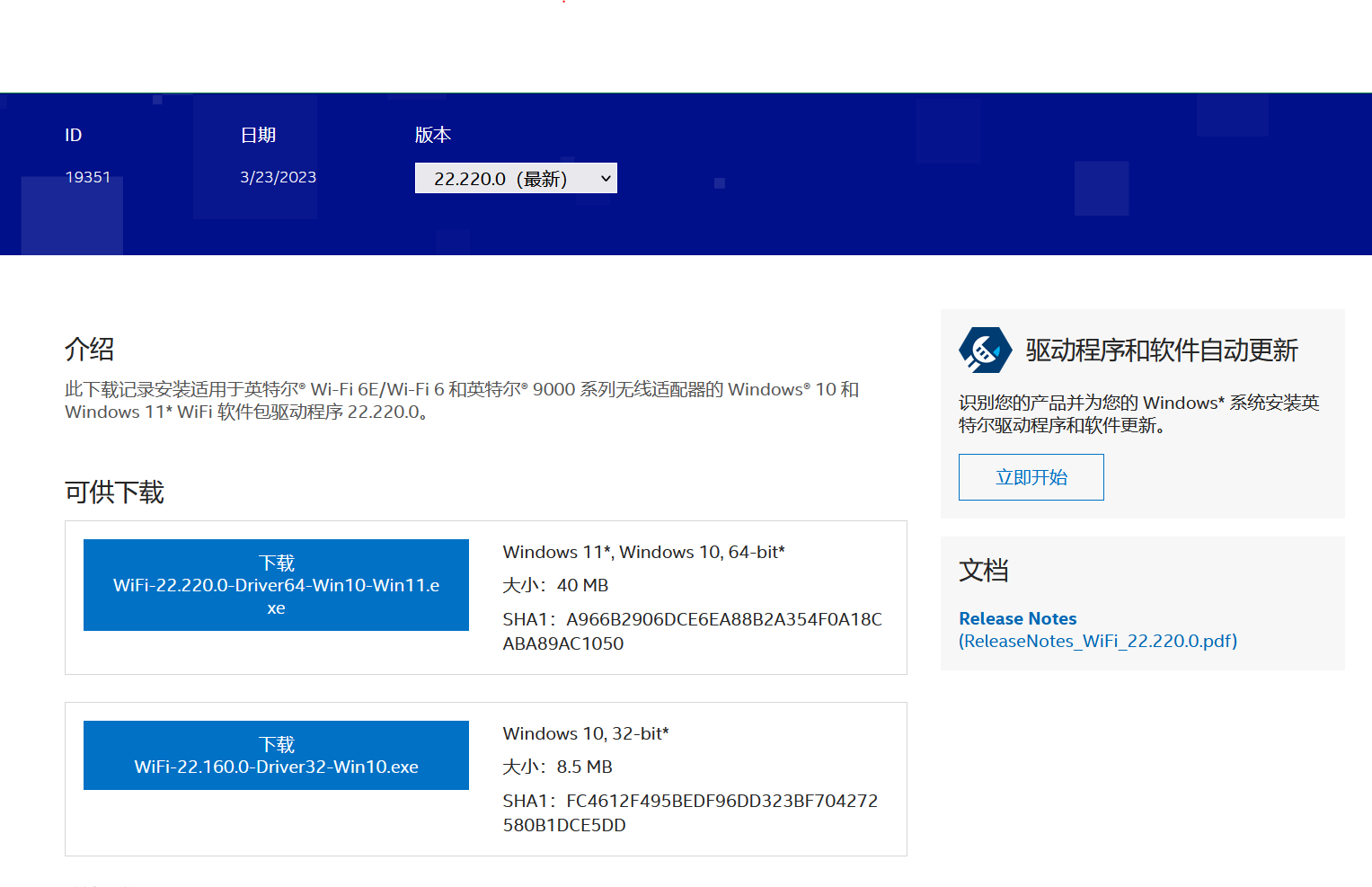Viewport: 1372px width, 887px height.
Task: Click the 文档 documentation heading
Action: click(x=984, y=571)
